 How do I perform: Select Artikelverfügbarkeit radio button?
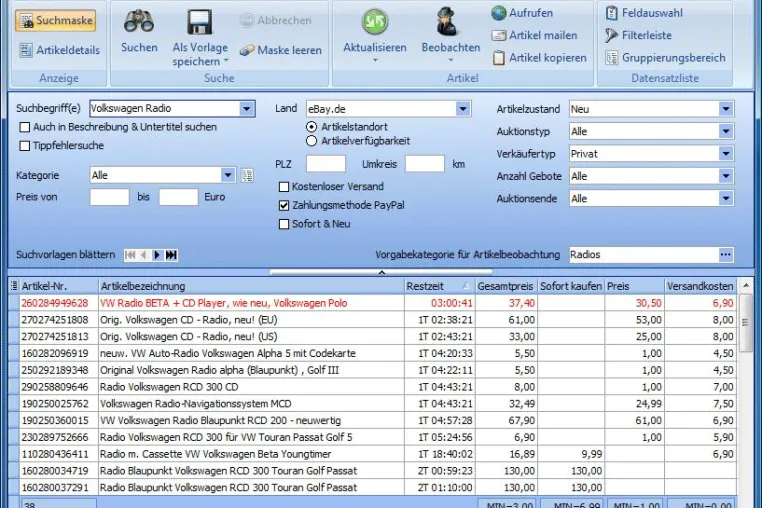coord(312,141)
